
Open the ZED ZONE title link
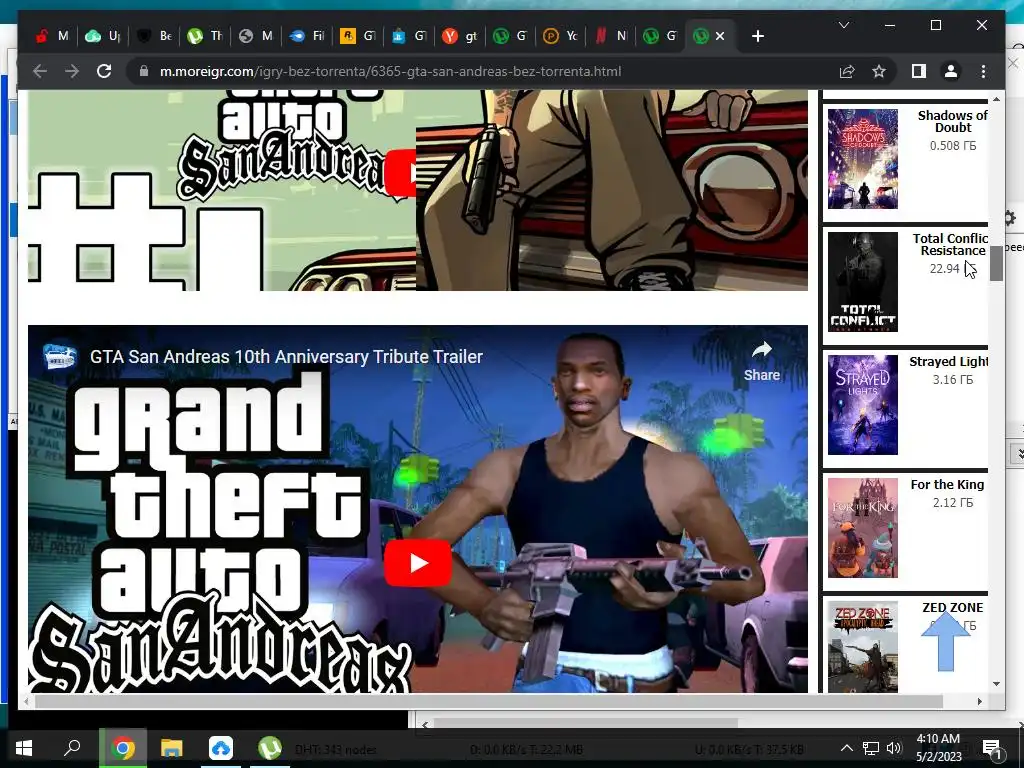[x=952, y=607]
